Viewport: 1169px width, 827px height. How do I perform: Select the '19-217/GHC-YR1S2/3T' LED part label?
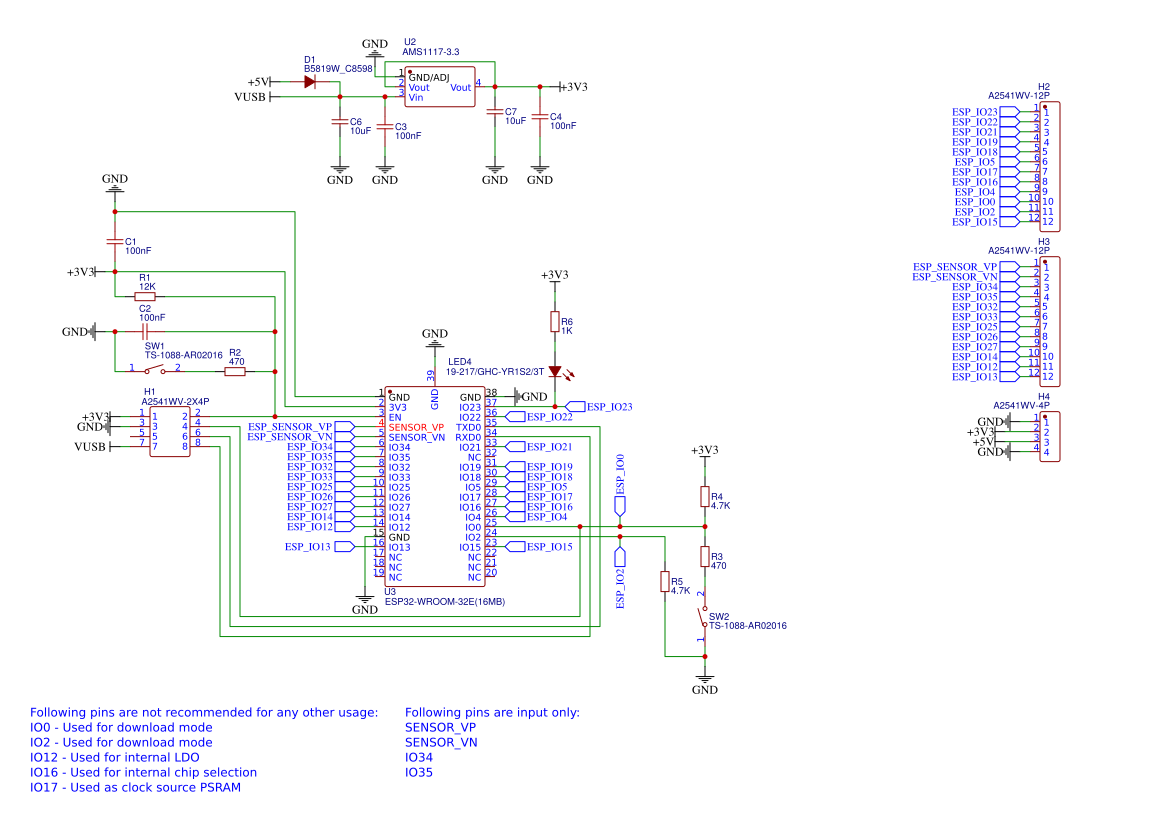495,371
